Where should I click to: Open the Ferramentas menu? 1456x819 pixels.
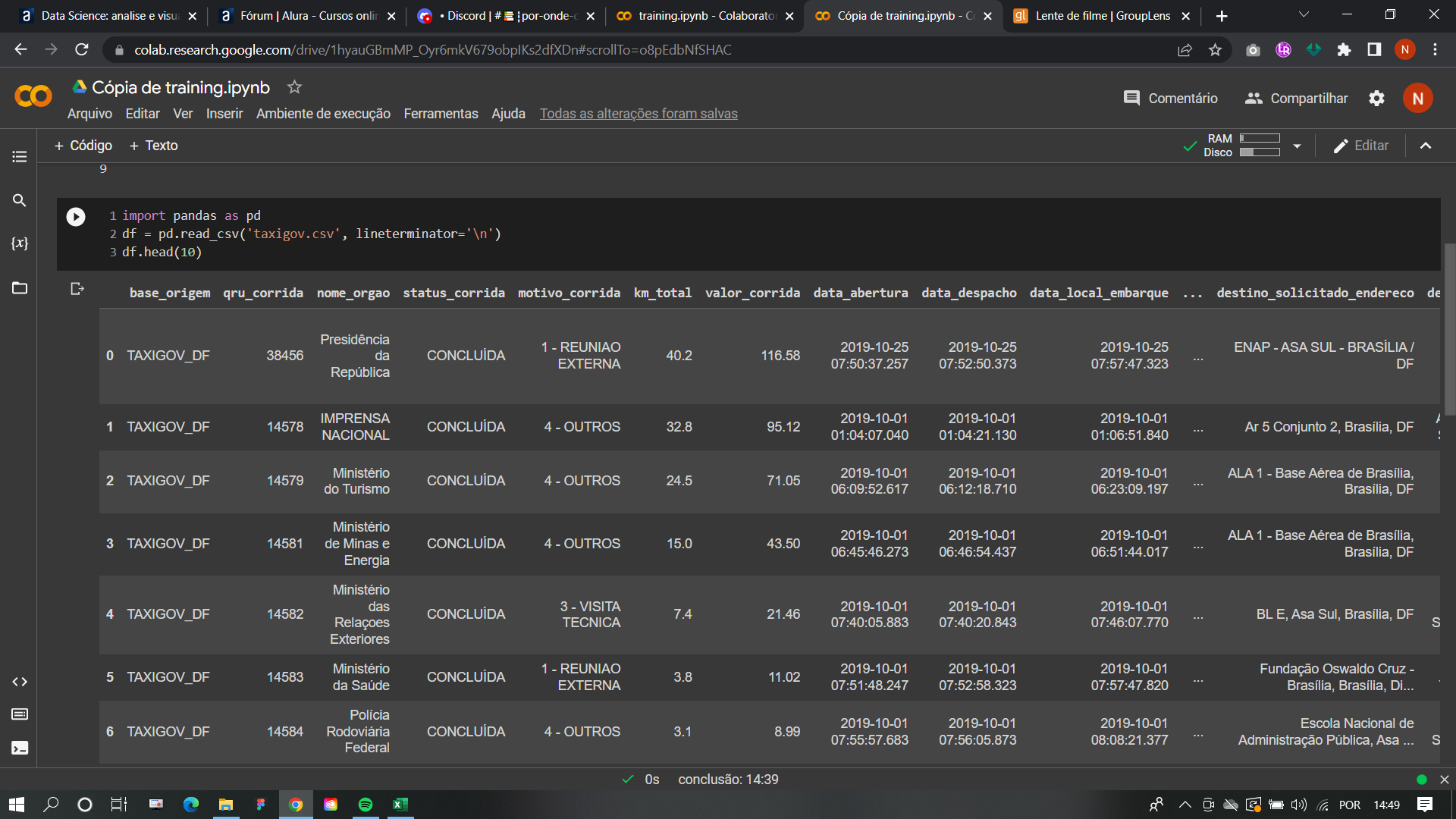(x=441, y=114)
